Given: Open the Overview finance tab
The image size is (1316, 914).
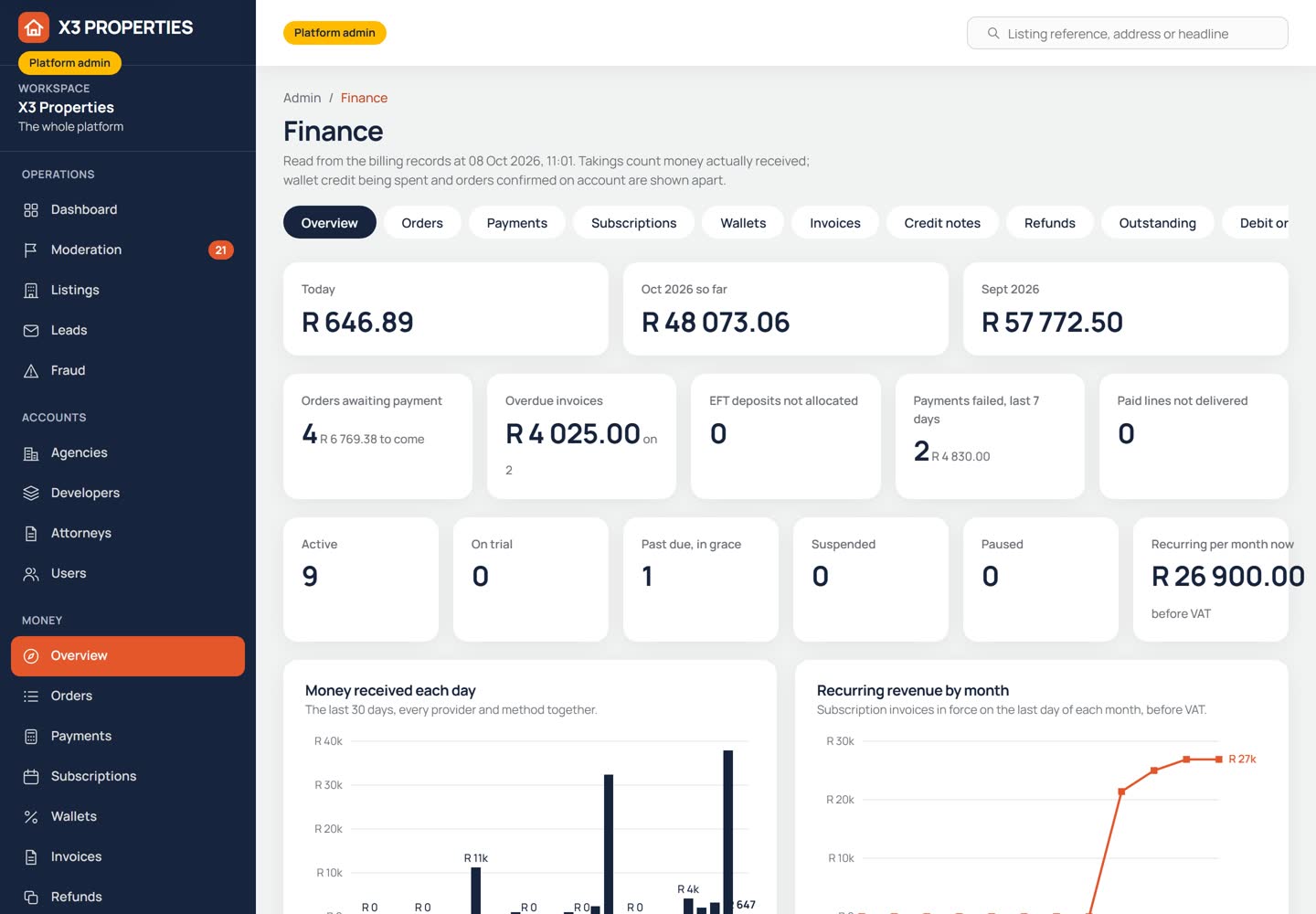Looking at the screenshot, I should pyautogui.click(x=329, y=223).
